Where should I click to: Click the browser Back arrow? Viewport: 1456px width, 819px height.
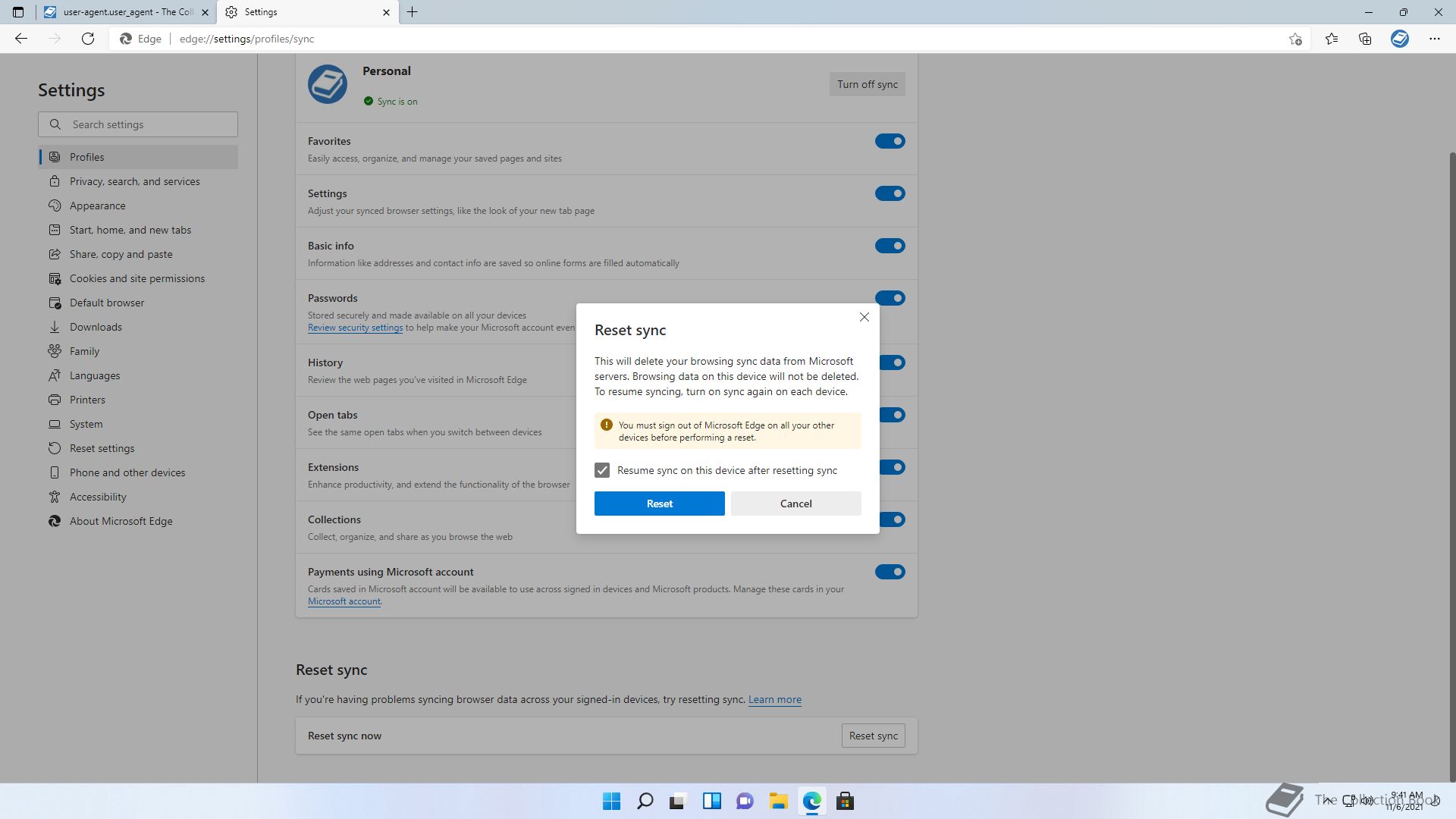[x=21, y=39]
